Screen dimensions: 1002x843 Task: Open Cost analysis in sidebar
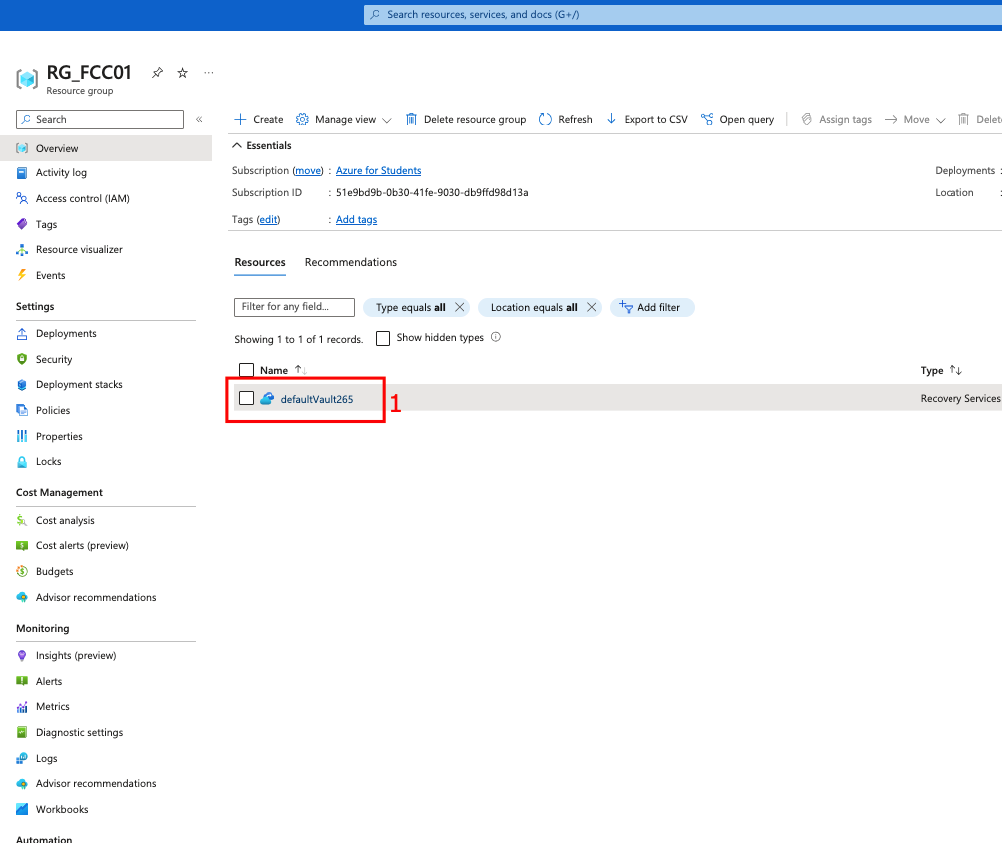(65, 520)
